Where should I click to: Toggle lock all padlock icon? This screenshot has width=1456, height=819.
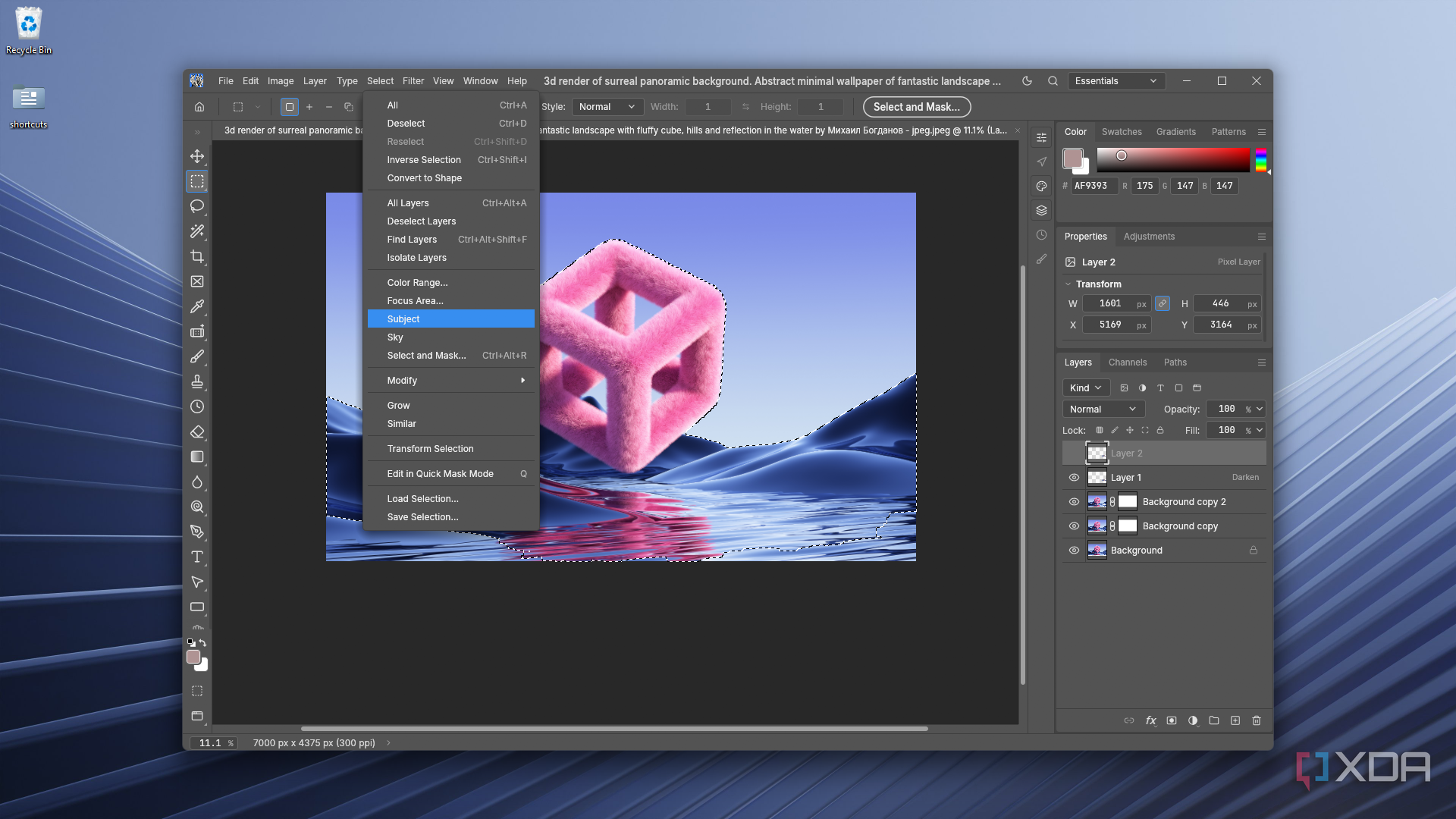click(1160, 430)
